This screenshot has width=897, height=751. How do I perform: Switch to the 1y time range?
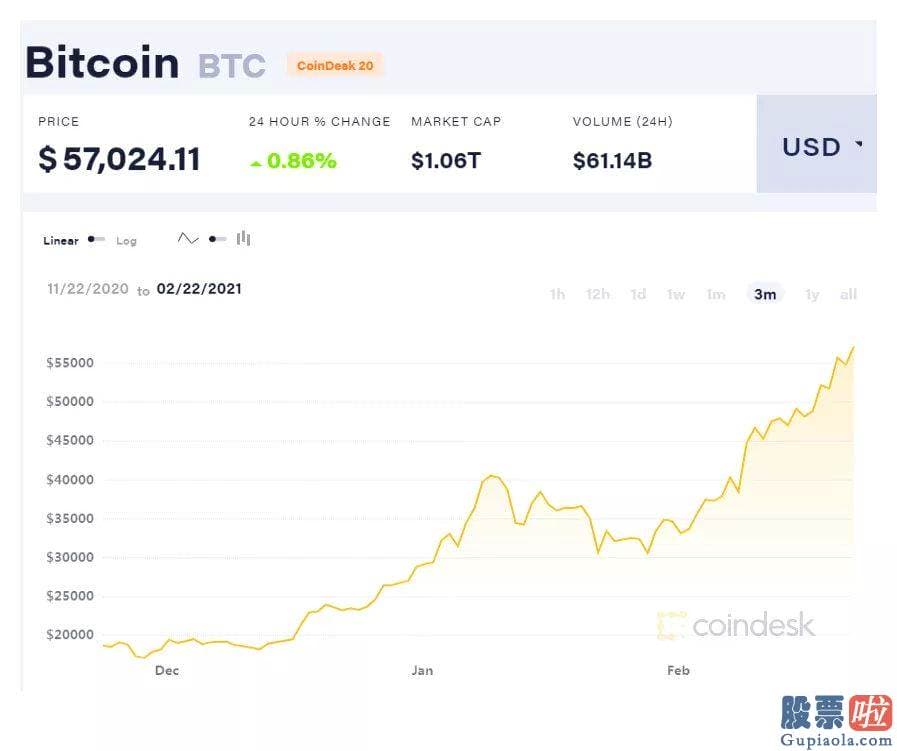tap(812, 295)
